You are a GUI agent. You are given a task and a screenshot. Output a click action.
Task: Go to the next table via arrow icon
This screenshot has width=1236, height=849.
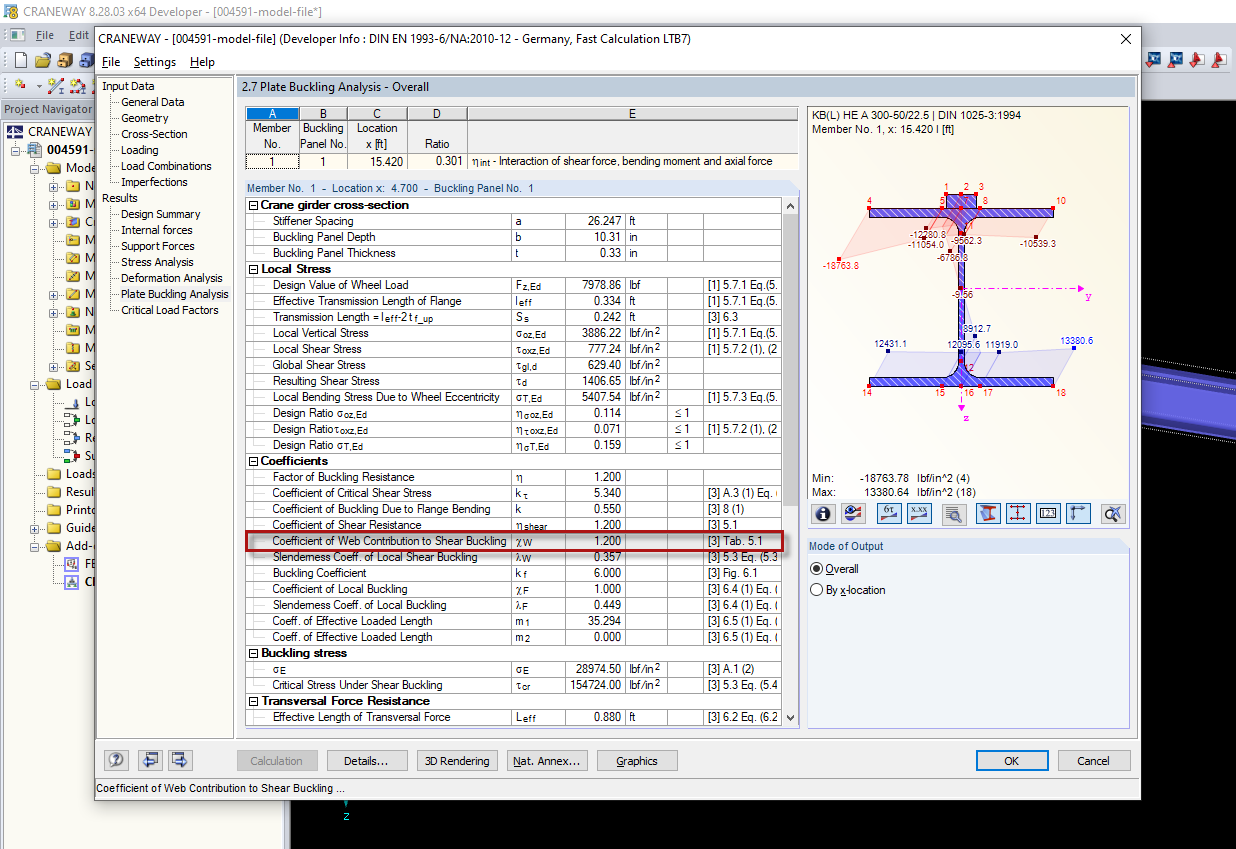[x=180, y=760]
